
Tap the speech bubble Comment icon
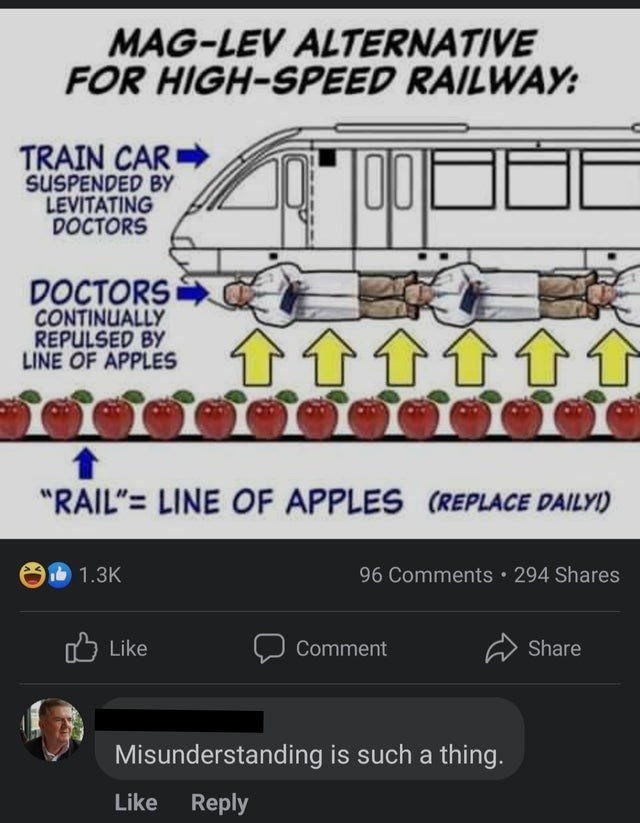tap(269, 648)
